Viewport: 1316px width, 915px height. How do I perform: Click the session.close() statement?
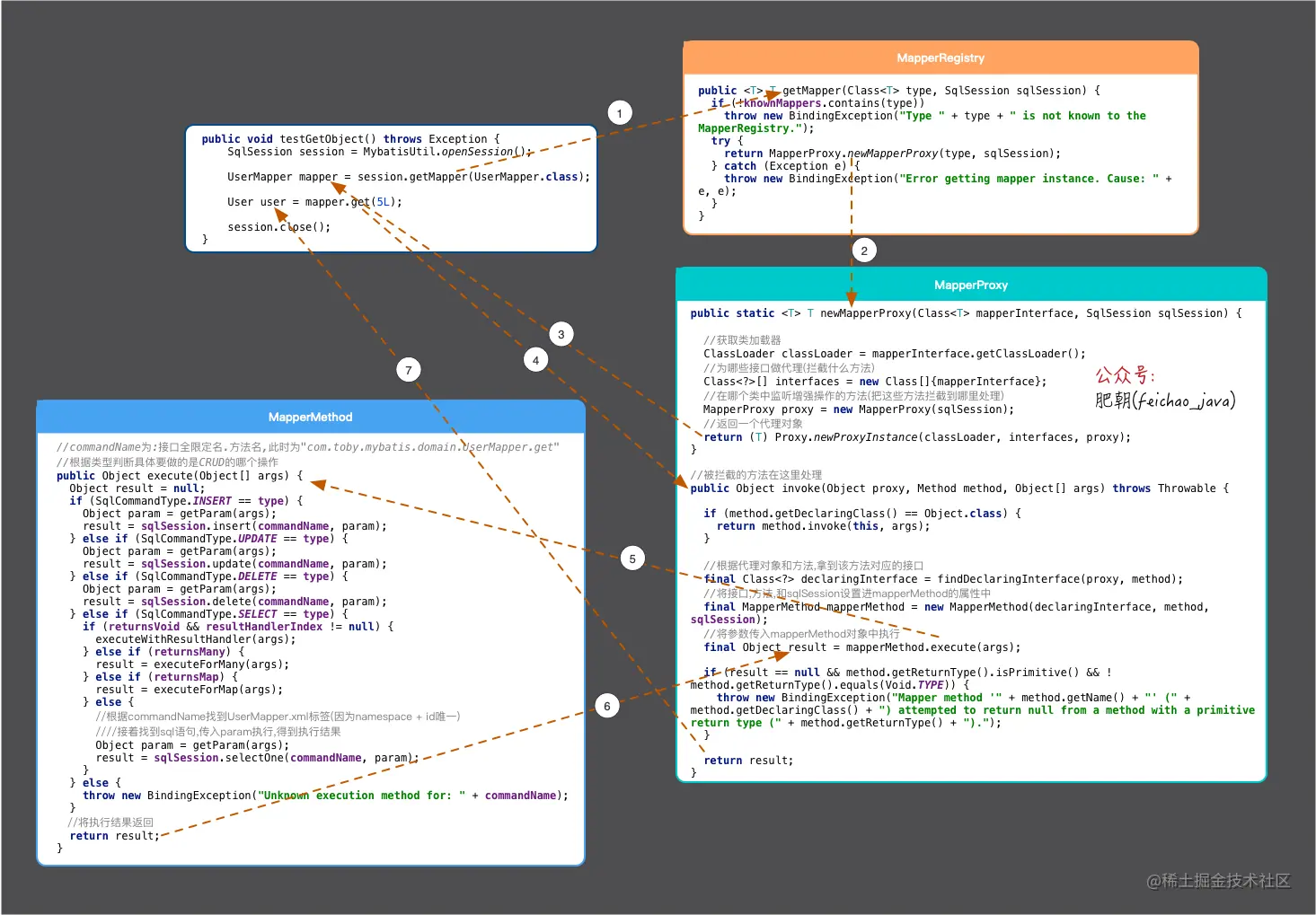[278, 227]
